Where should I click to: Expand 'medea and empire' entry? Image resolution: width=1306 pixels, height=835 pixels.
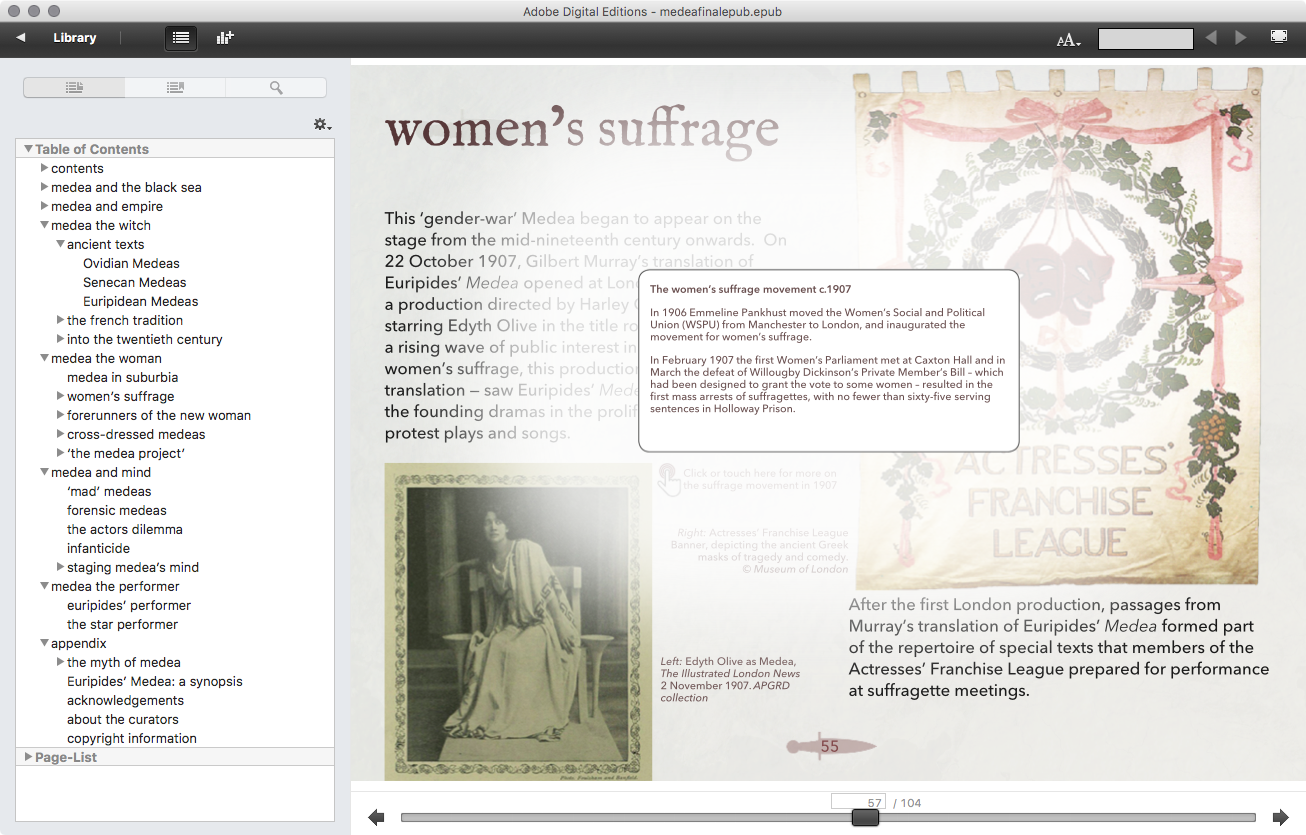pyautogui.click(x=44, y=206)
